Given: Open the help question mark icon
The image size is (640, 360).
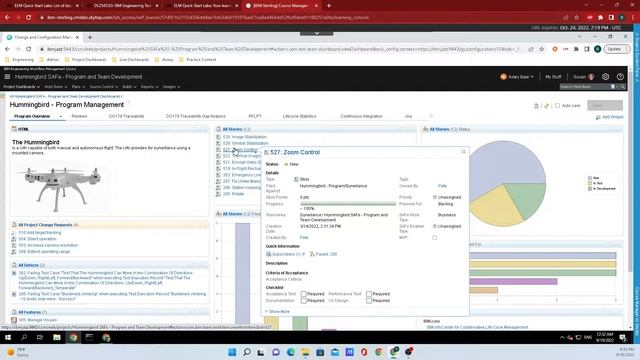Looking at the screenshot, I should (620, 77).
